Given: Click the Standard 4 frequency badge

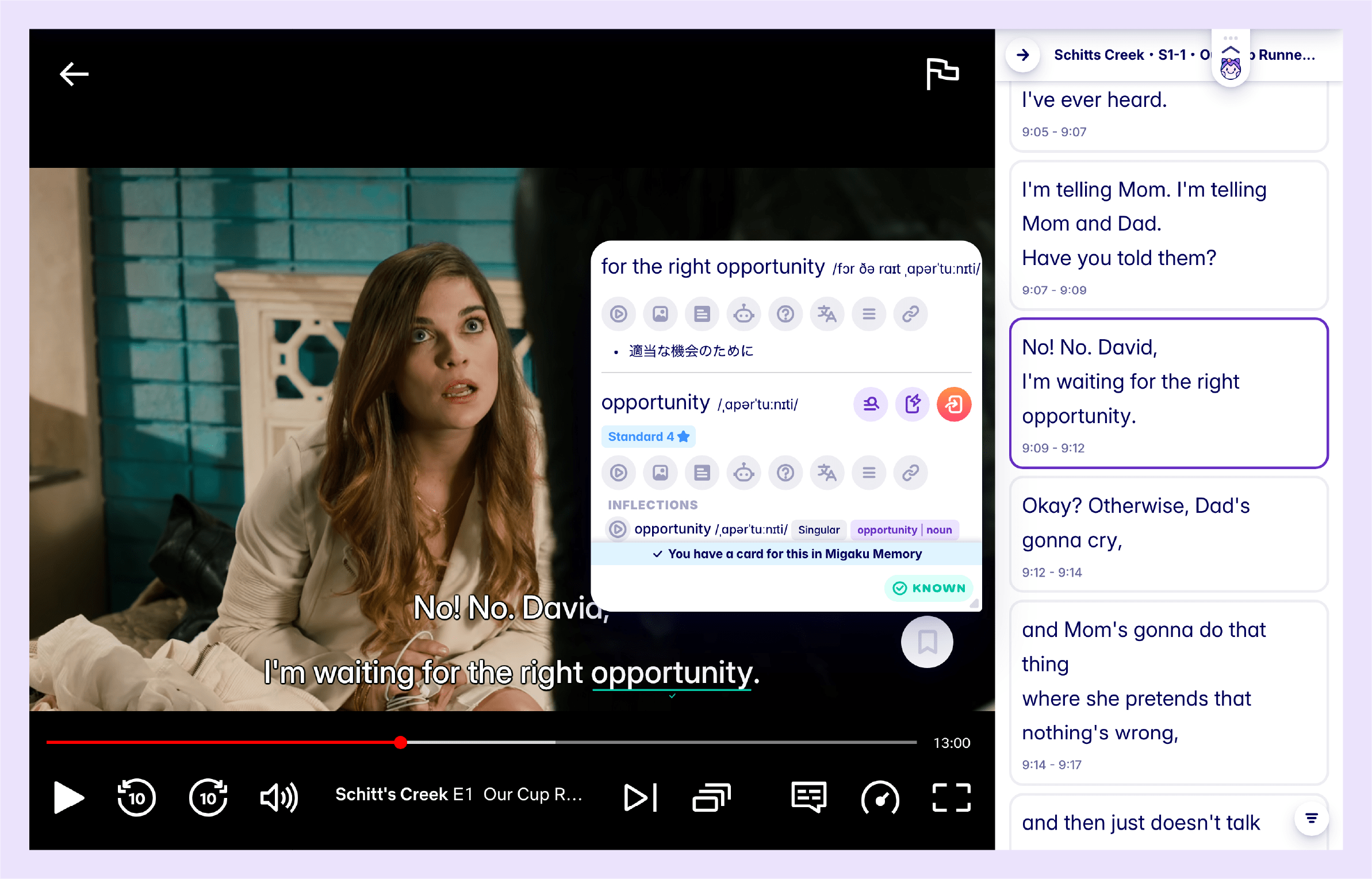Looking at the screenshot, I should [x=647, y=436].
